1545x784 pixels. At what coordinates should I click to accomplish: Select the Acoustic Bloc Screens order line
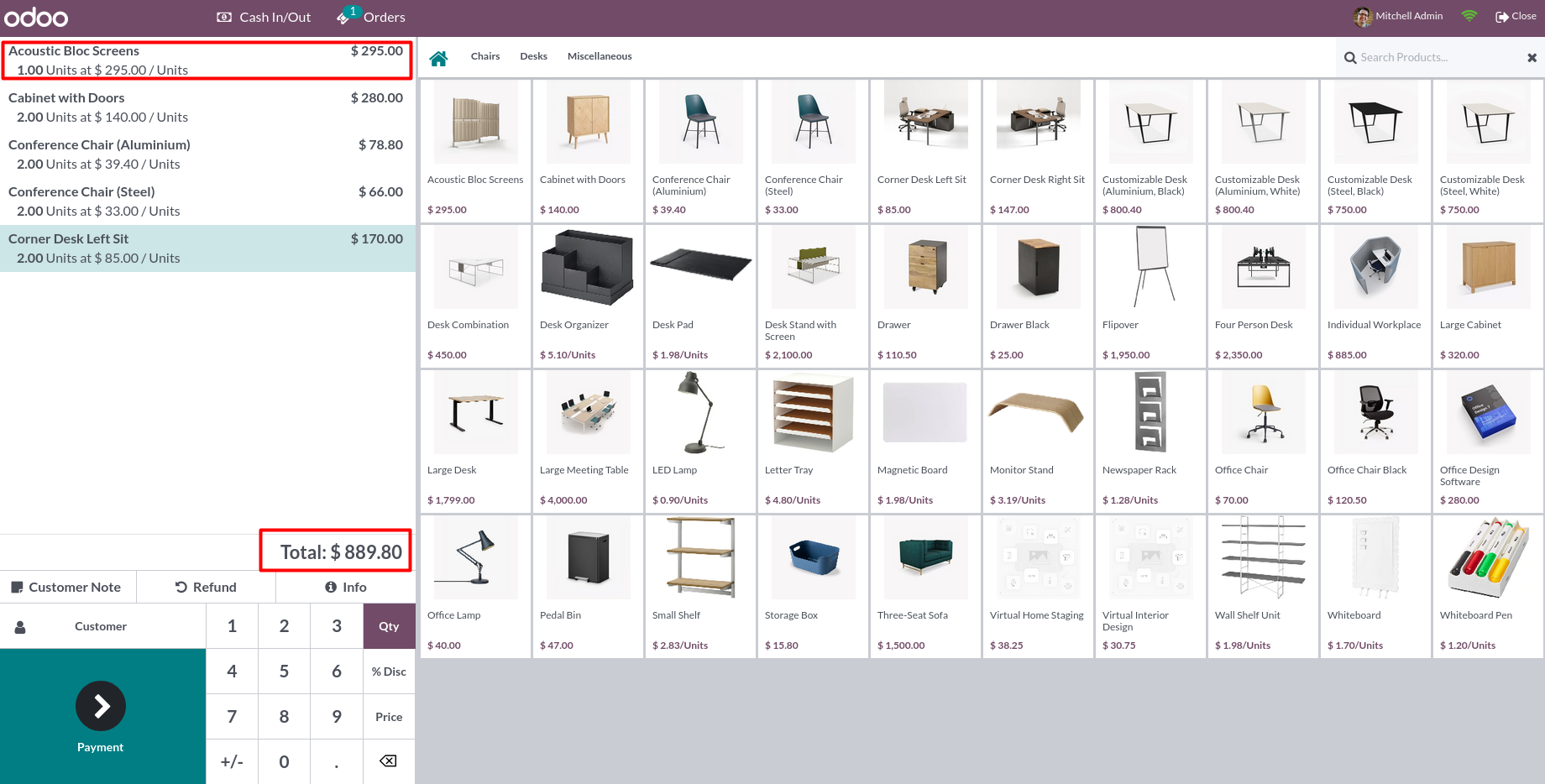point(207,60)
